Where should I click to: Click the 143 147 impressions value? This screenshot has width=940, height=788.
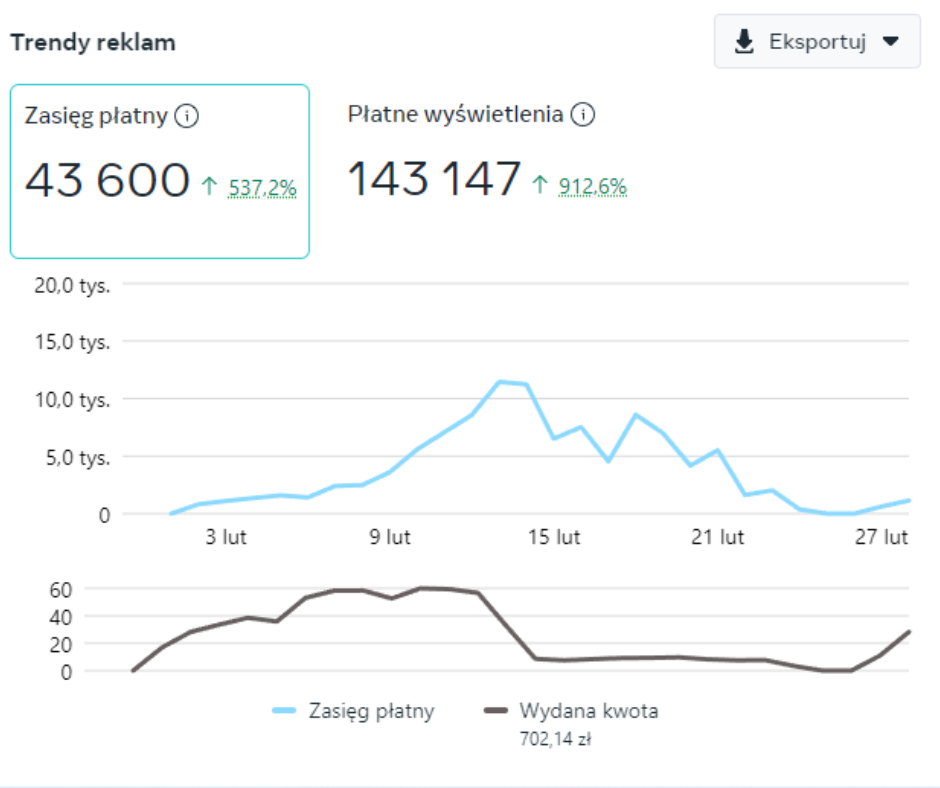pyautogui.click(x=434, y=178)
